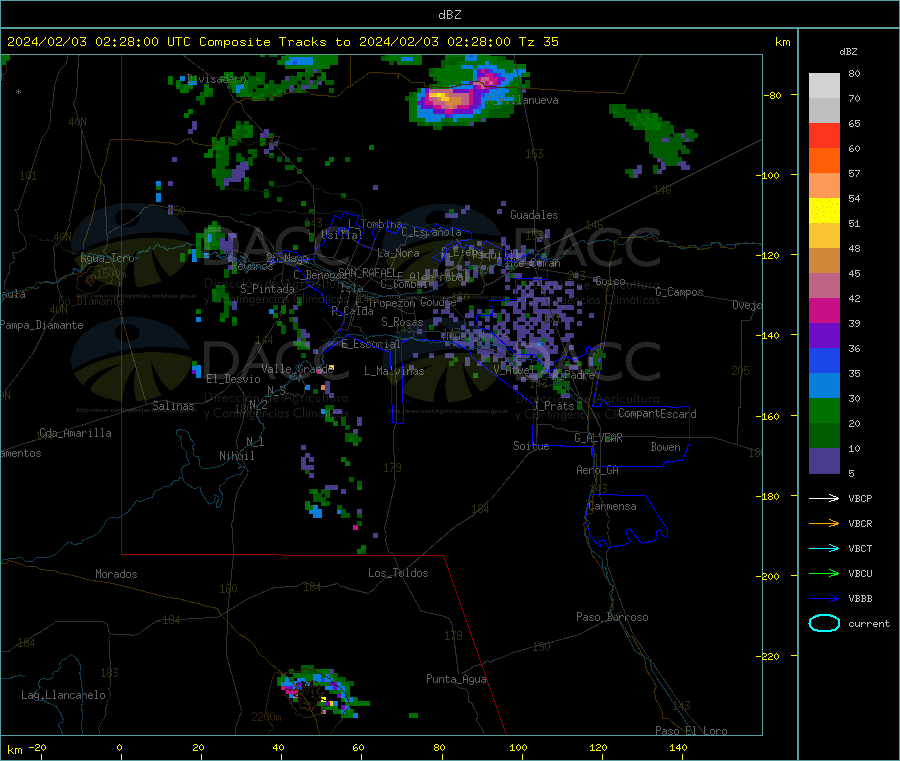The width and height of the screenshot is (900, 761).
Task: Select the yellow 51 dBZ color swatch
Action: (824, 211)
